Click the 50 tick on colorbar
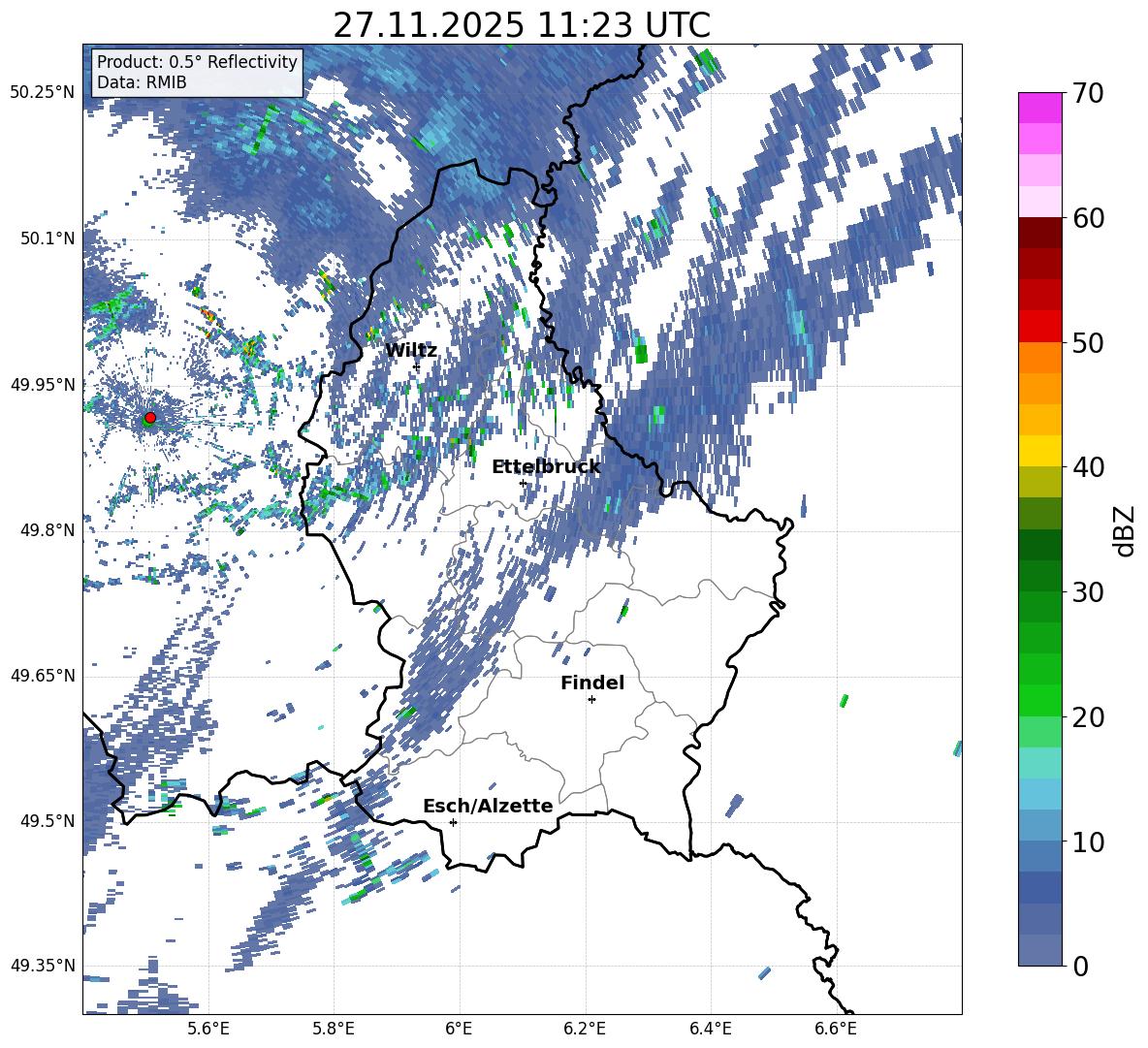 [x=1088, y=343]
